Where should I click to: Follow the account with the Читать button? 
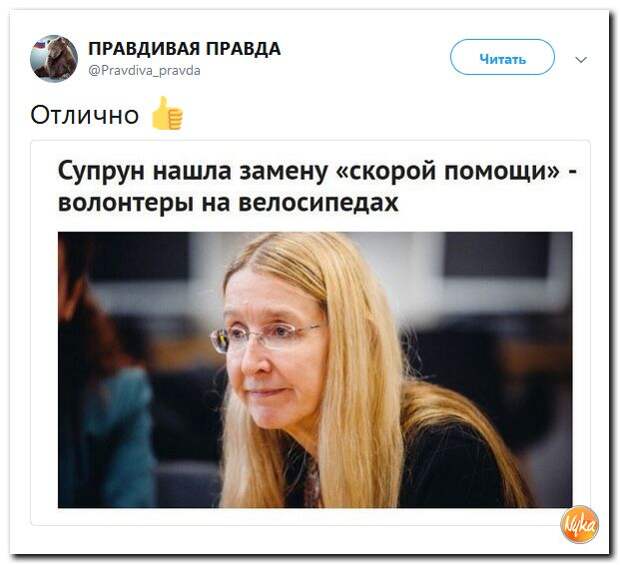click(502, 57)
